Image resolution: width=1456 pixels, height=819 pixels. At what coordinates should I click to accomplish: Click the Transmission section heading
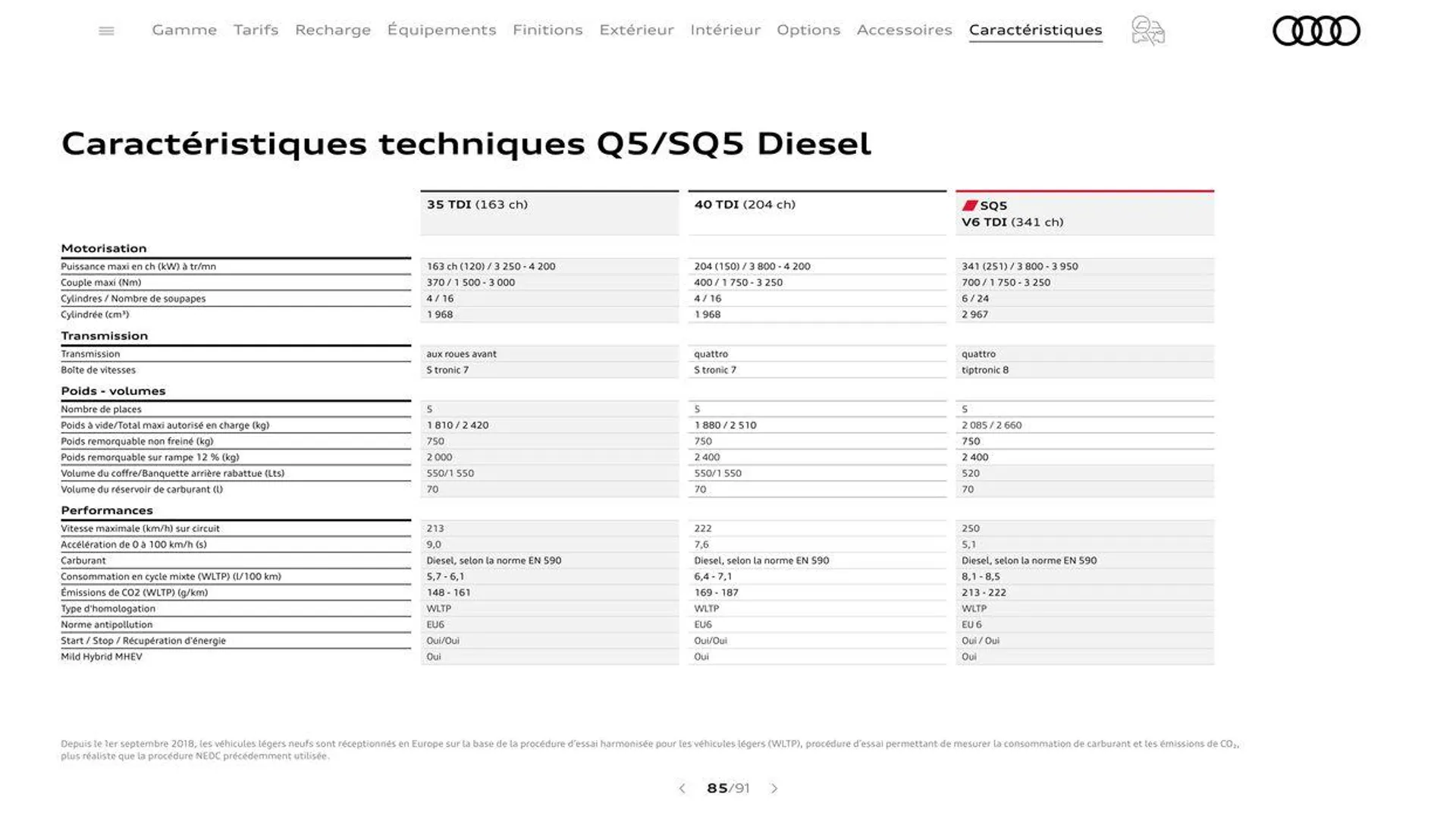tap(105, 335)
